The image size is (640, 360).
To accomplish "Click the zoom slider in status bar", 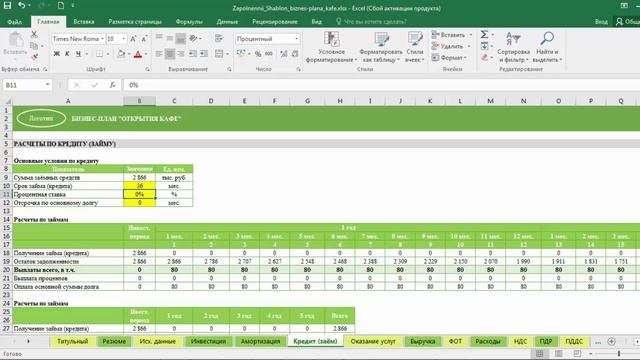I will 618,353.
